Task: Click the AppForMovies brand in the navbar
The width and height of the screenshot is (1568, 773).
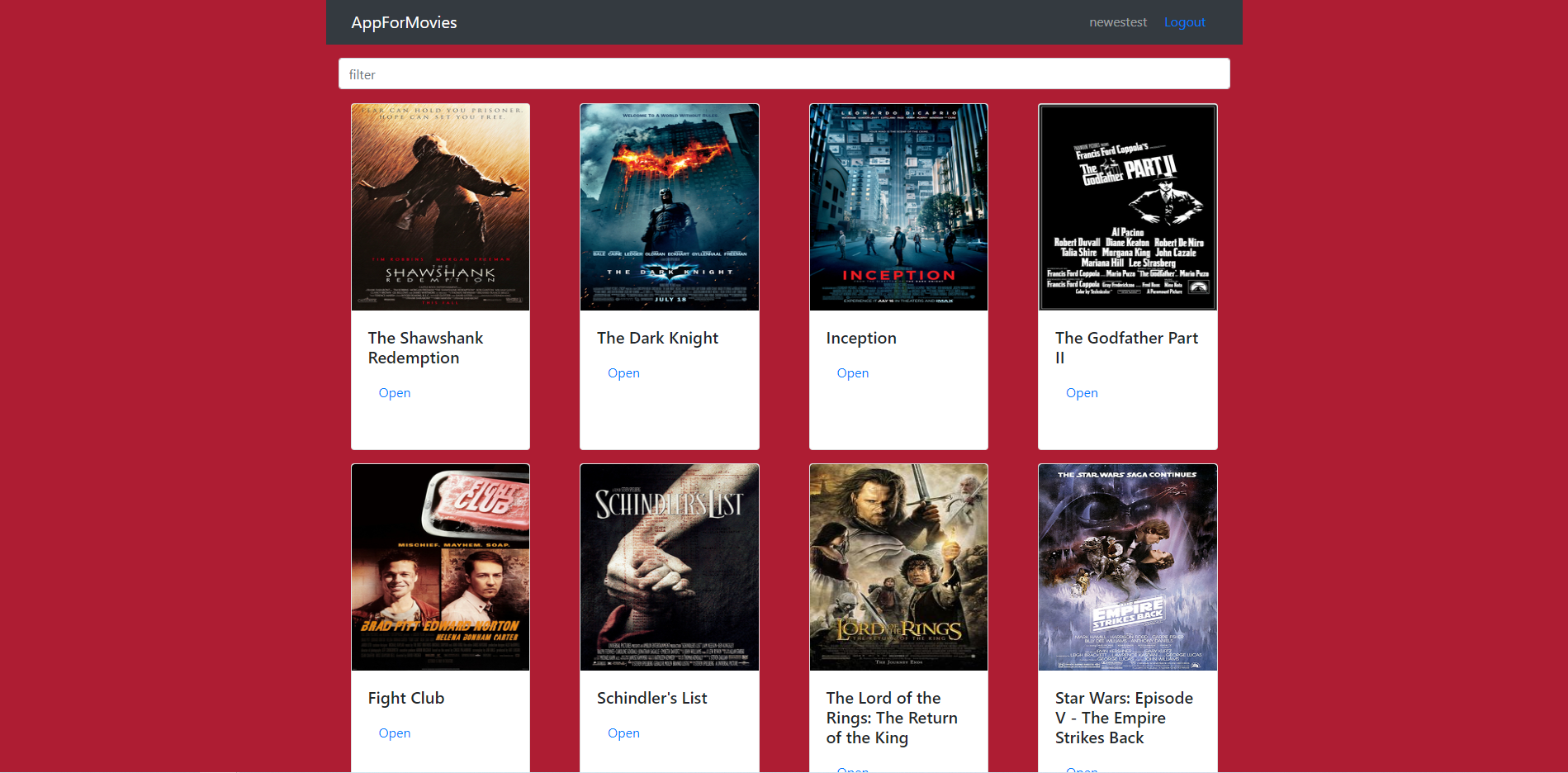Action: [x=404, y=22]
